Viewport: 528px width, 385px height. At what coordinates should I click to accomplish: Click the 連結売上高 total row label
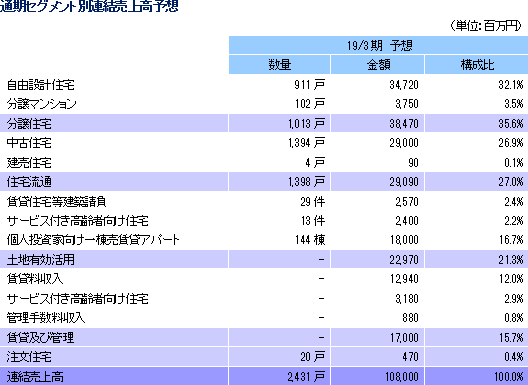coord(35,376)
